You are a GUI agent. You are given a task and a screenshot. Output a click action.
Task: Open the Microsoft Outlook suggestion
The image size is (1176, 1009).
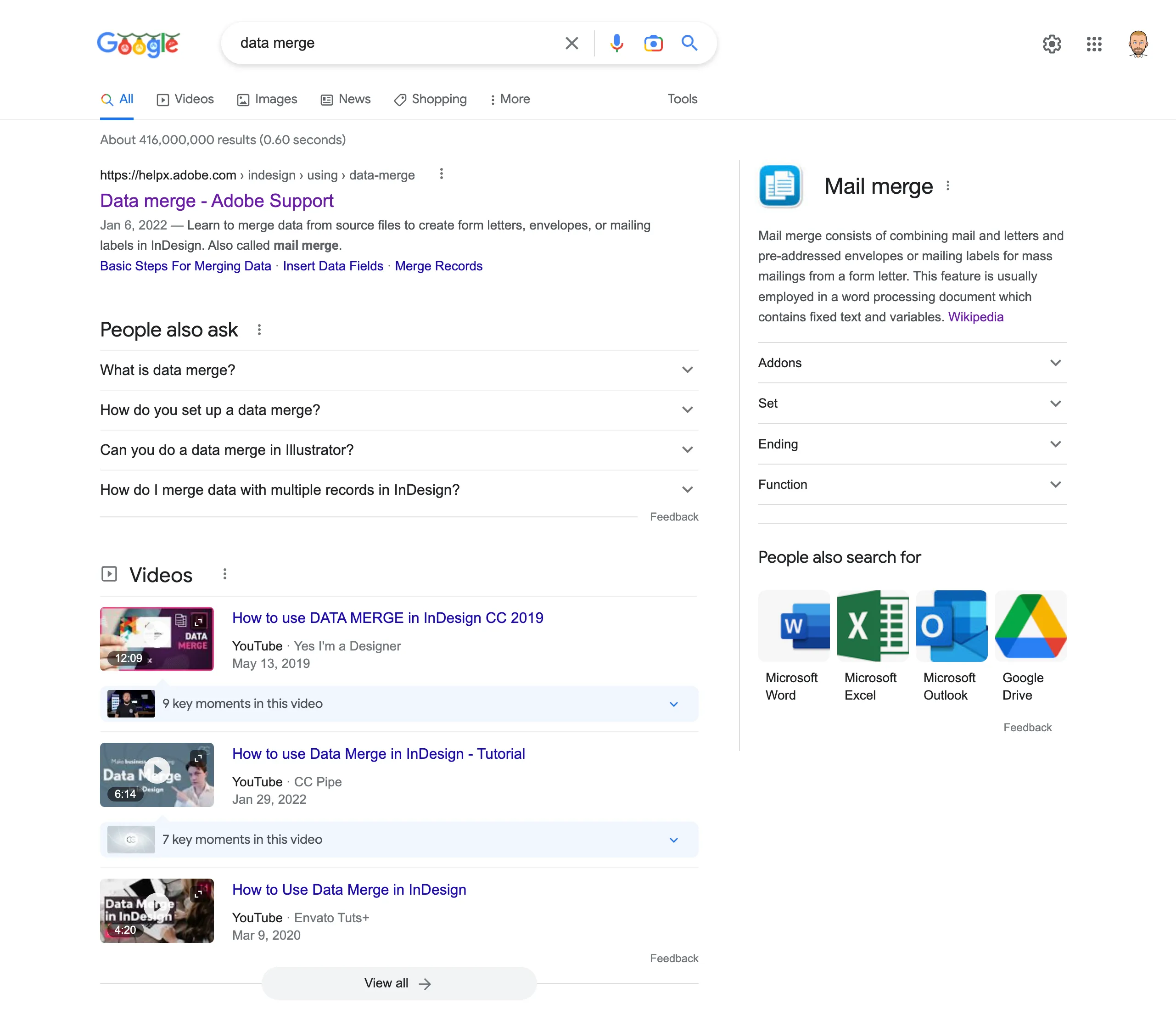(951, 626)
